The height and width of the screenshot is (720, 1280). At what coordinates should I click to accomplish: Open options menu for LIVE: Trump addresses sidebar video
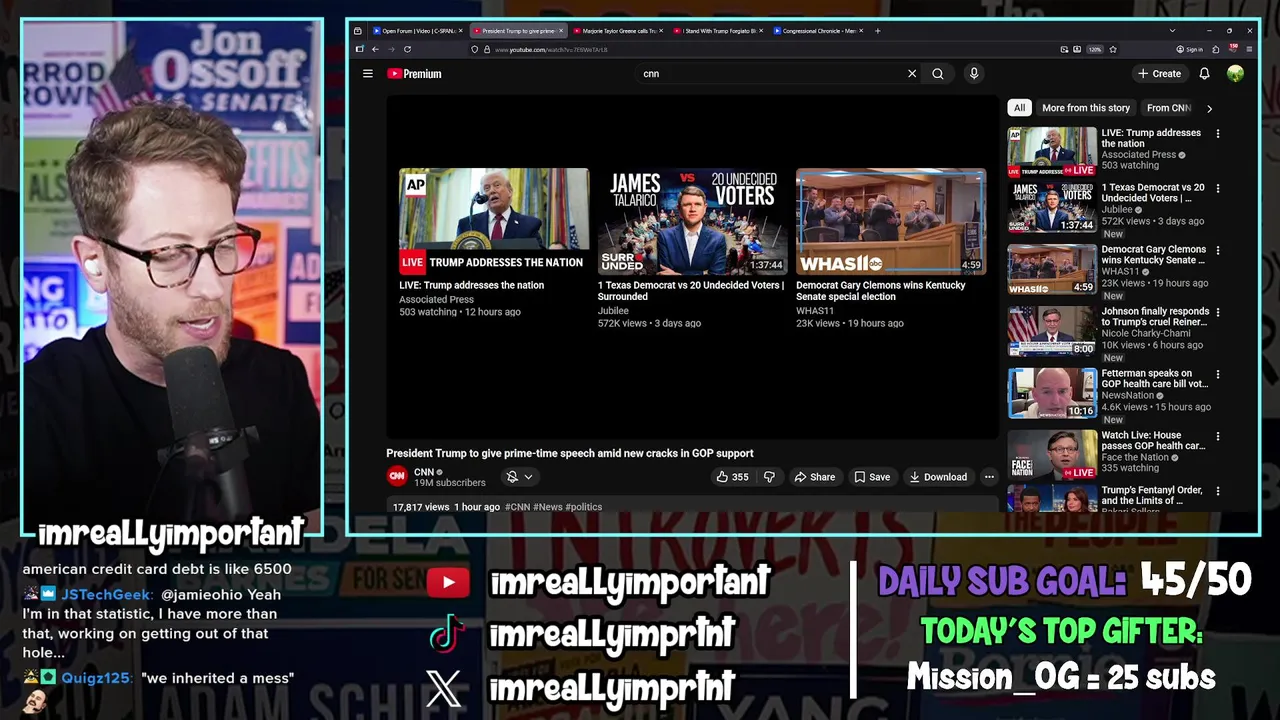(1218, 133)
